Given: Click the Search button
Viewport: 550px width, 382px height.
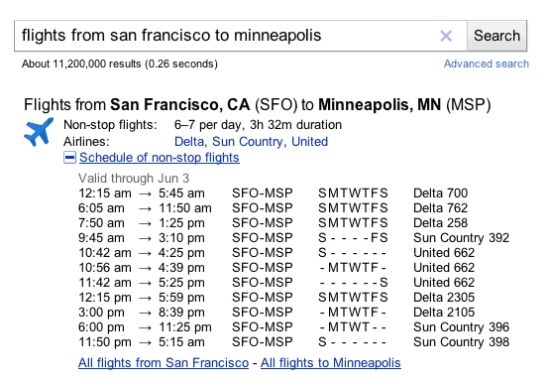Looking at the screenshot, I should pyautogui.click(x=497, y=36).
